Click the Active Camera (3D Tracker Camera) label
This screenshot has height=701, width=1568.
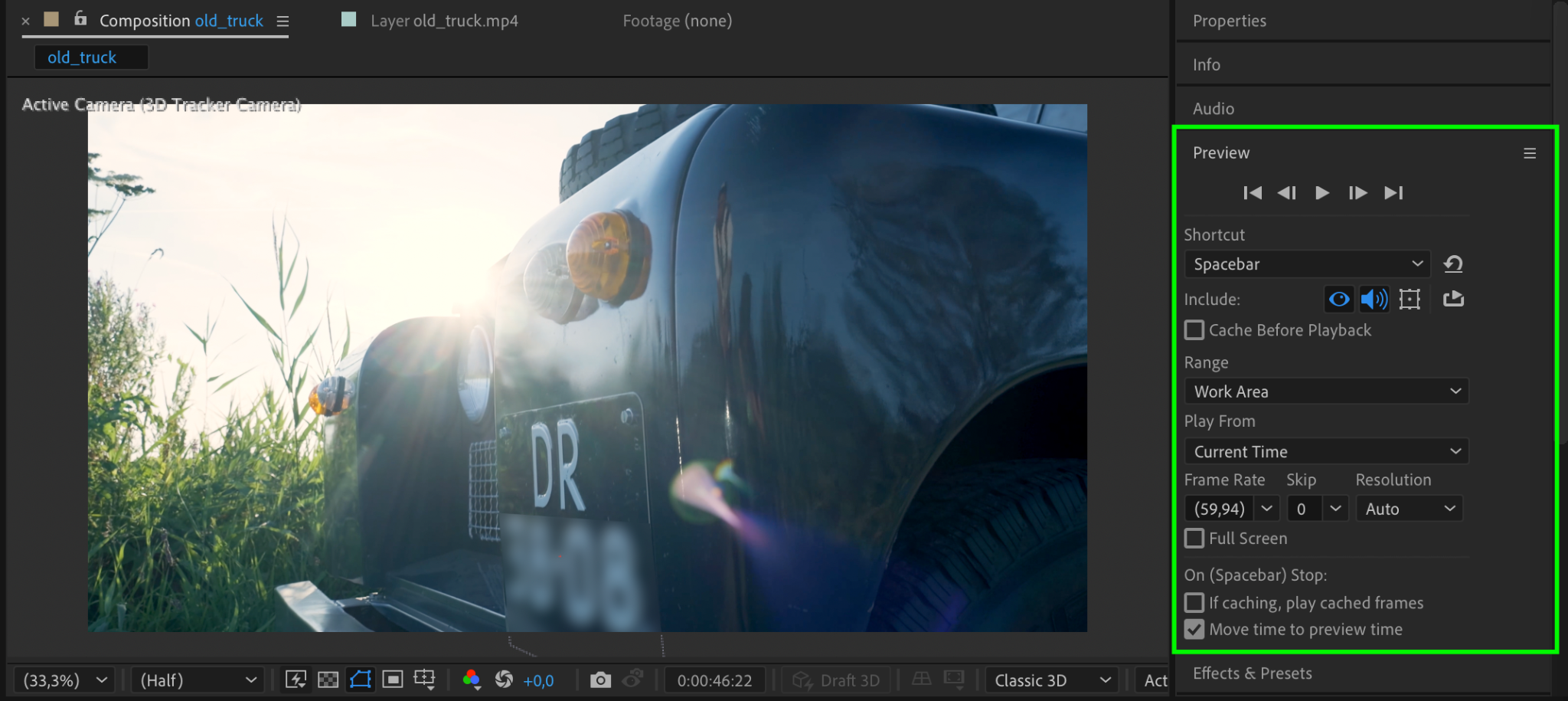click(162, 105)
